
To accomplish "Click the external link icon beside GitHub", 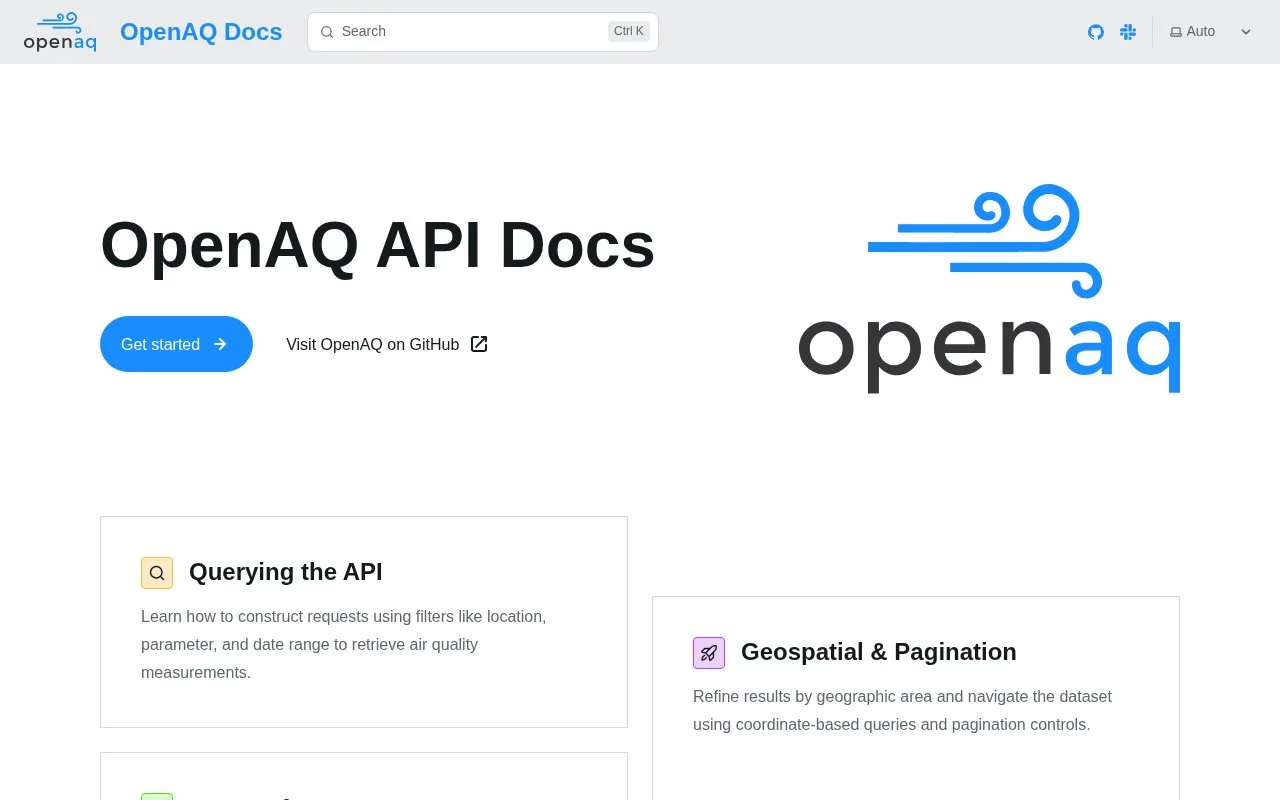I will pyautogui.click(x=479, y=344).
